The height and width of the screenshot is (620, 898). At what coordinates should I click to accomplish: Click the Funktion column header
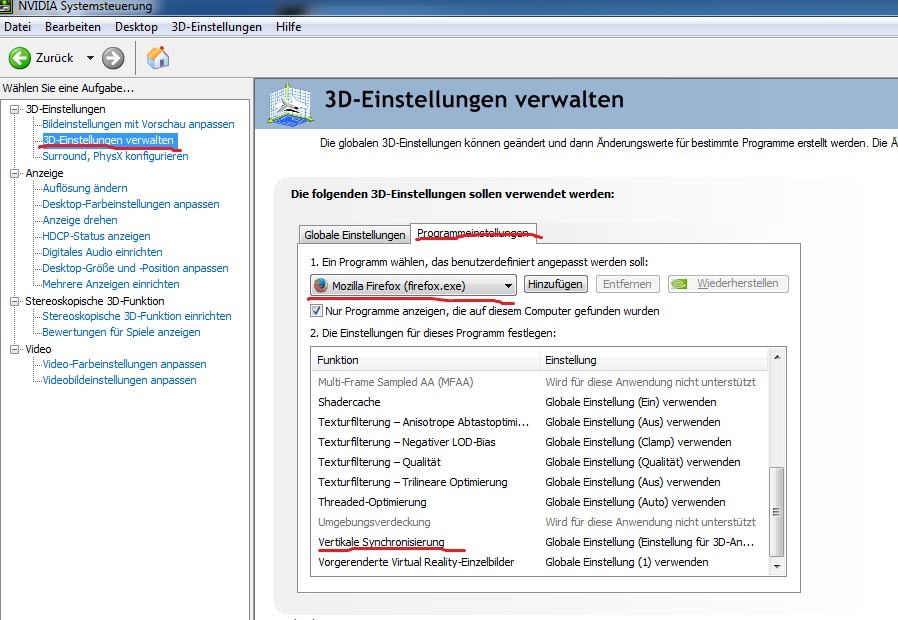(426, 360)
